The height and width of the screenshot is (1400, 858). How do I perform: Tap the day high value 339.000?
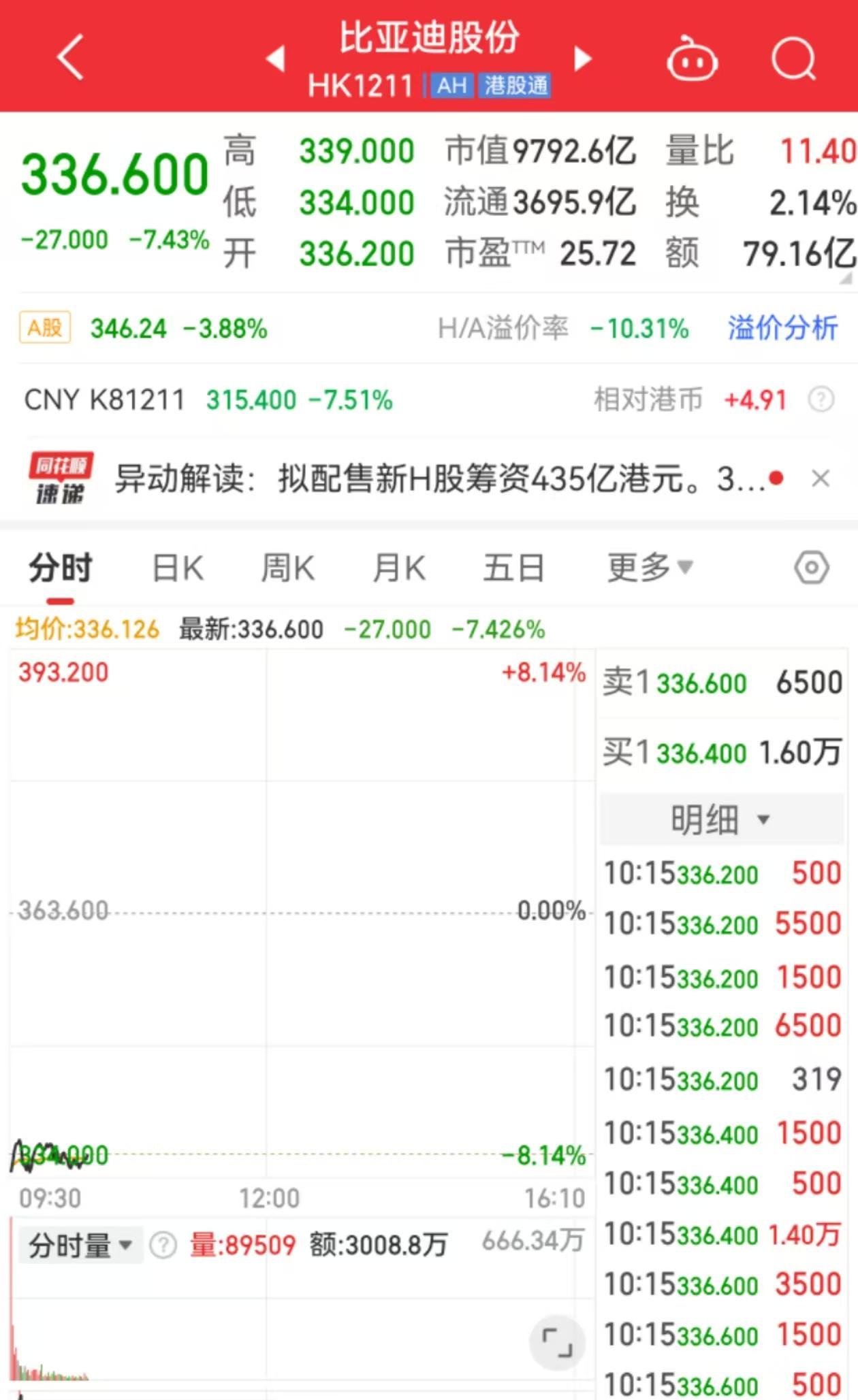pyautogui.click(x=357, y=151)
